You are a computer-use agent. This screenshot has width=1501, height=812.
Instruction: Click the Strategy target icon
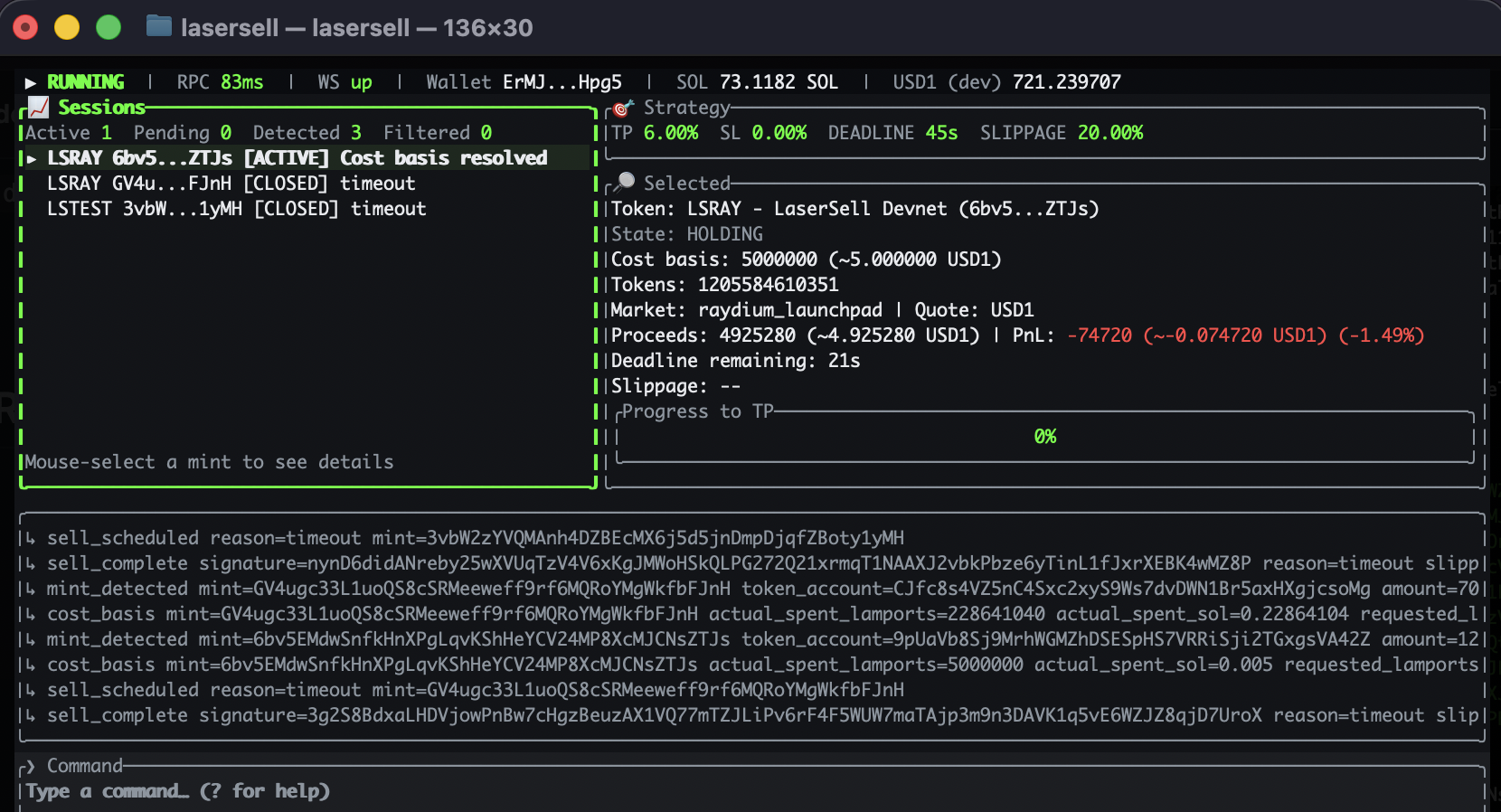[x=622, y=108]
